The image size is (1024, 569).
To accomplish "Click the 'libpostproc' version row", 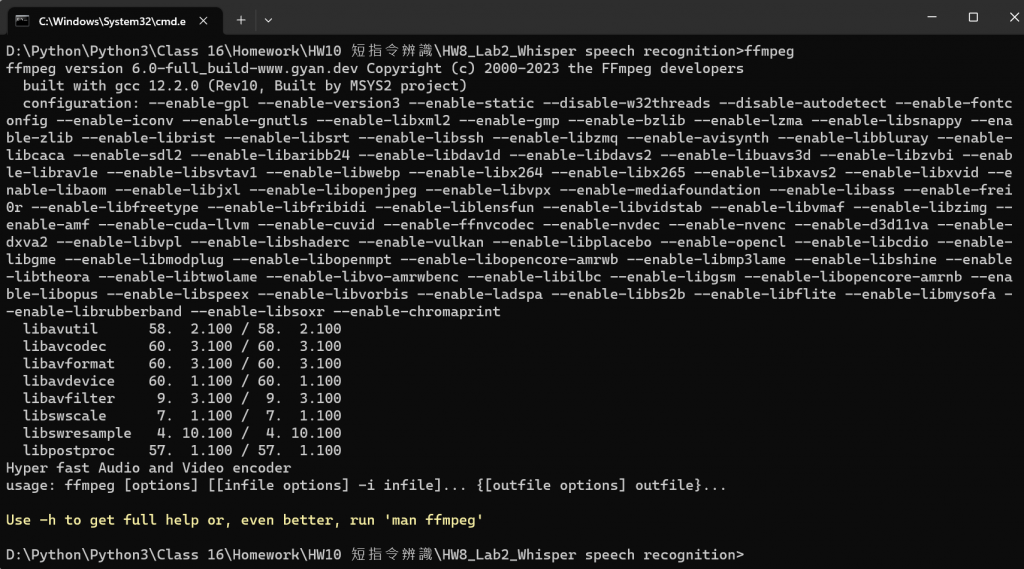I will pyautogui.click(x=182, y=450).
